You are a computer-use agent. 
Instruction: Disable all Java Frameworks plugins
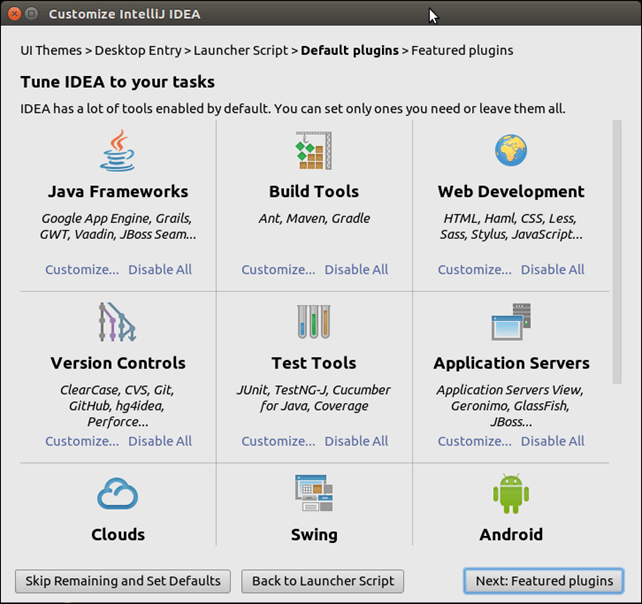(x=160, y=269)
